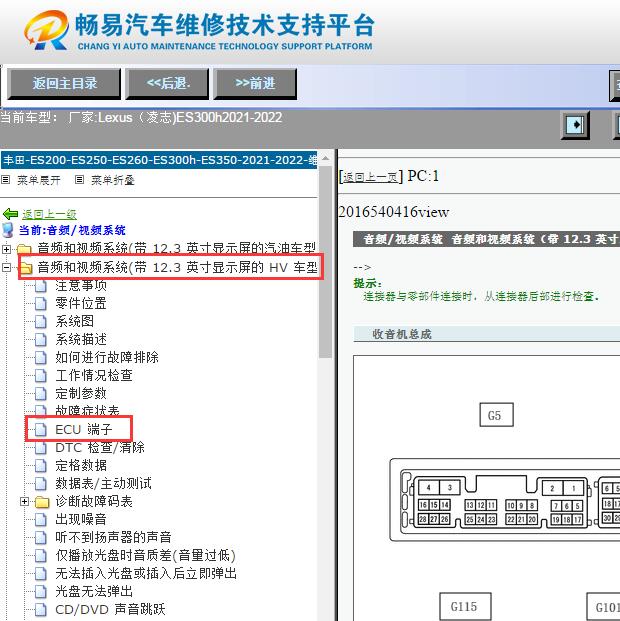Click document icon beside 定格数据

click(40, 465)
